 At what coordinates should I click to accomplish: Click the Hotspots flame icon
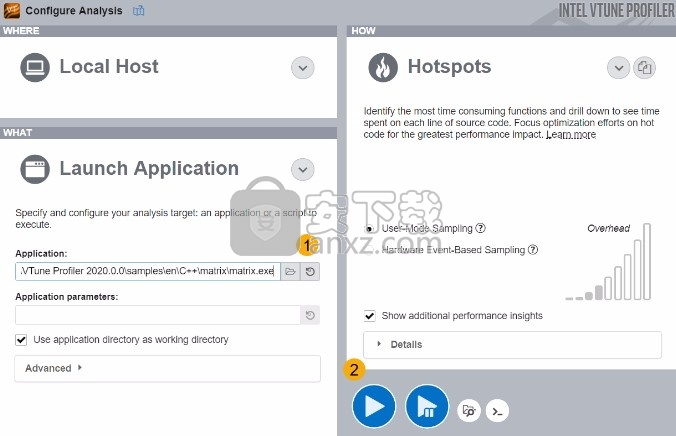(x=383, y=67)
